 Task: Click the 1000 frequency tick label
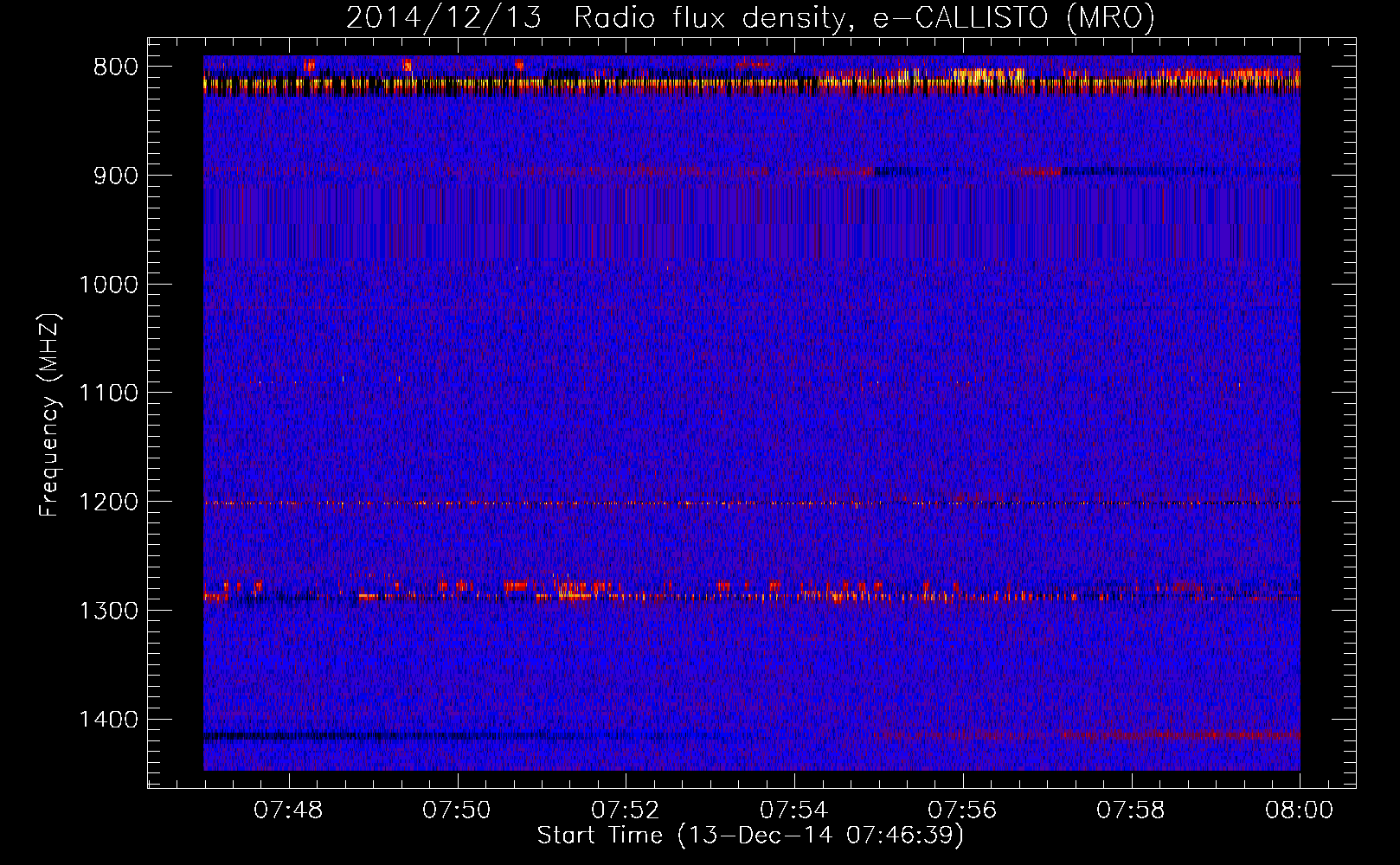[x=108, y=285]
